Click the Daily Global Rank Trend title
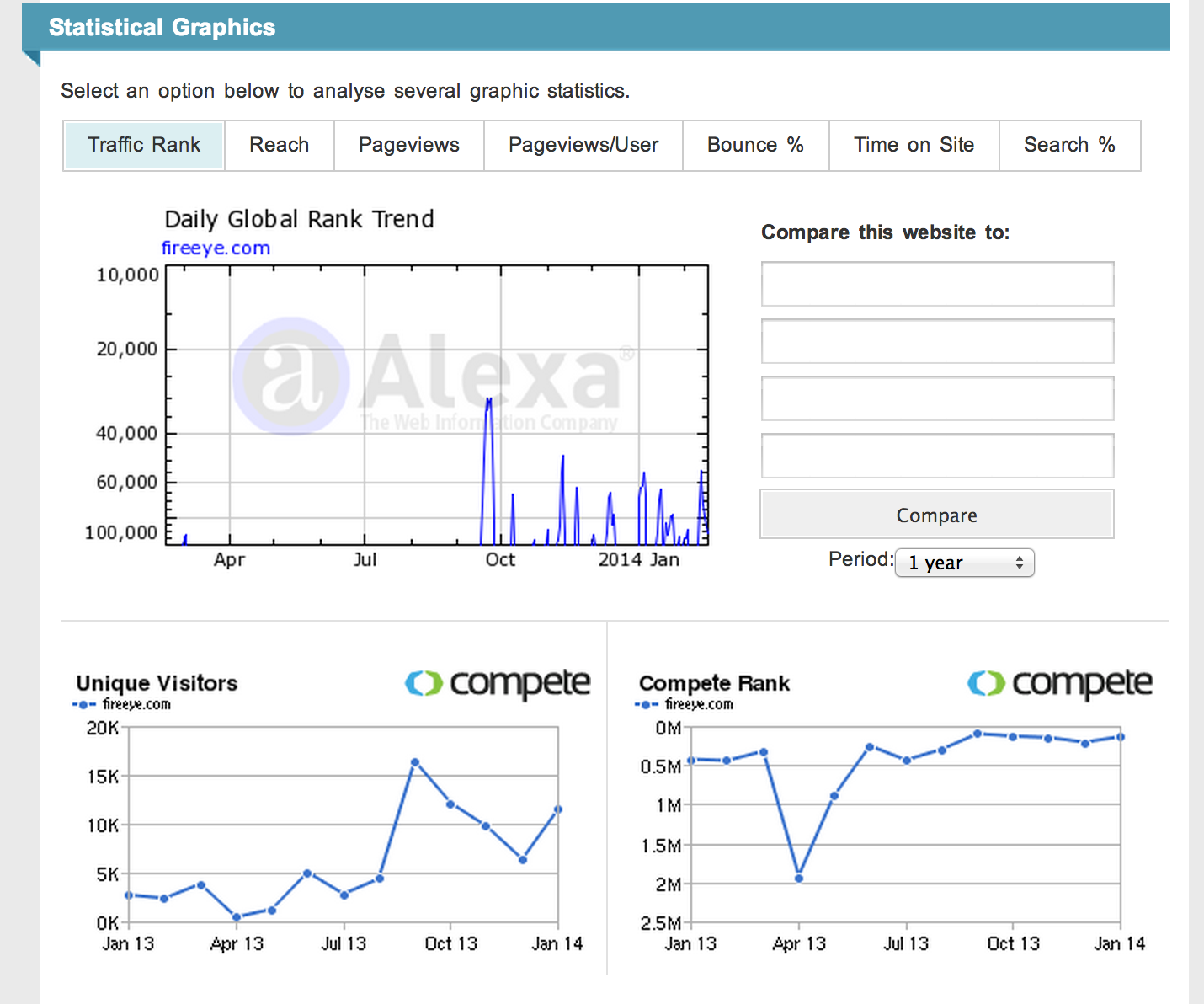 click(299, 220)
